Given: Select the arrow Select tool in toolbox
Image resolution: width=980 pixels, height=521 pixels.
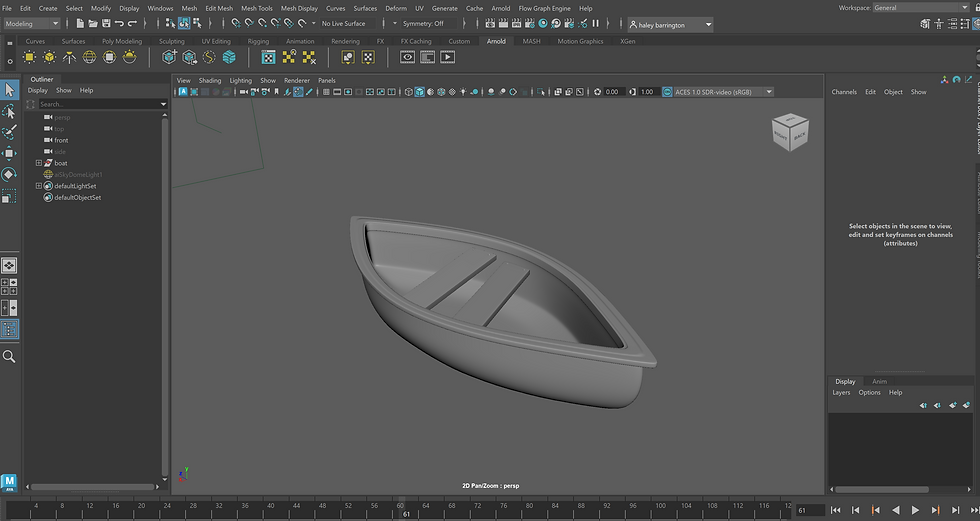Looking at the screenshot, I should tap(9, 89).
